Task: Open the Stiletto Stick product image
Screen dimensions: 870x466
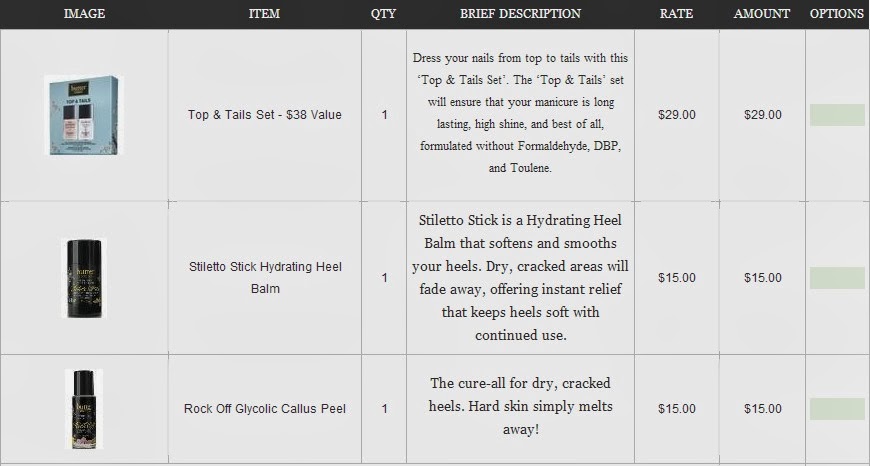Action: [84, 278]
